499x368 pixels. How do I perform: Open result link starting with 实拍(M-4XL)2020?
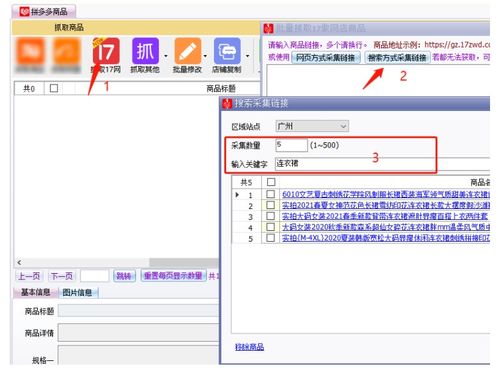tap(386, 238)
